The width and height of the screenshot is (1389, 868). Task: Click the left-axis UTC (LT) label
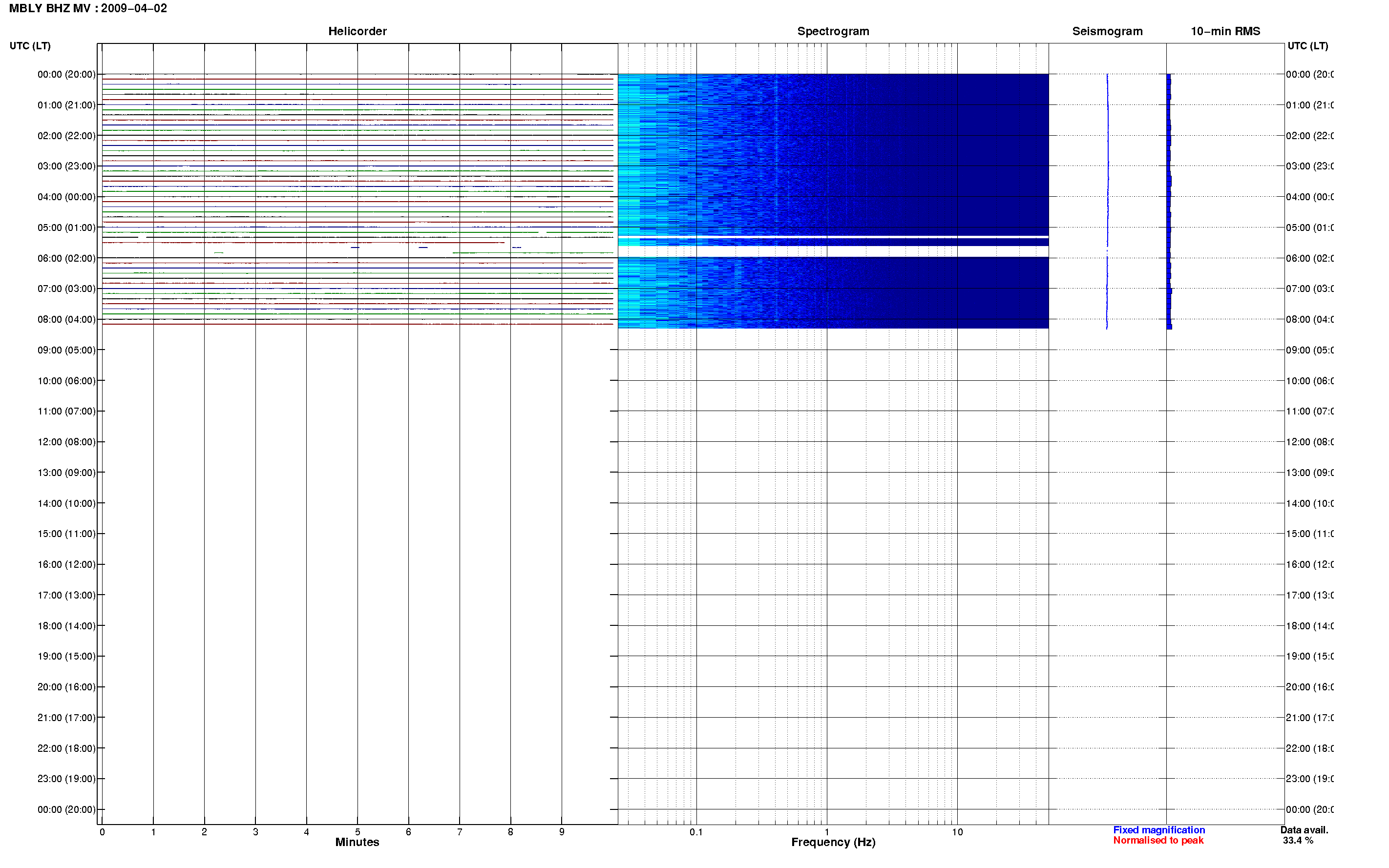click(x=30, y=46)
